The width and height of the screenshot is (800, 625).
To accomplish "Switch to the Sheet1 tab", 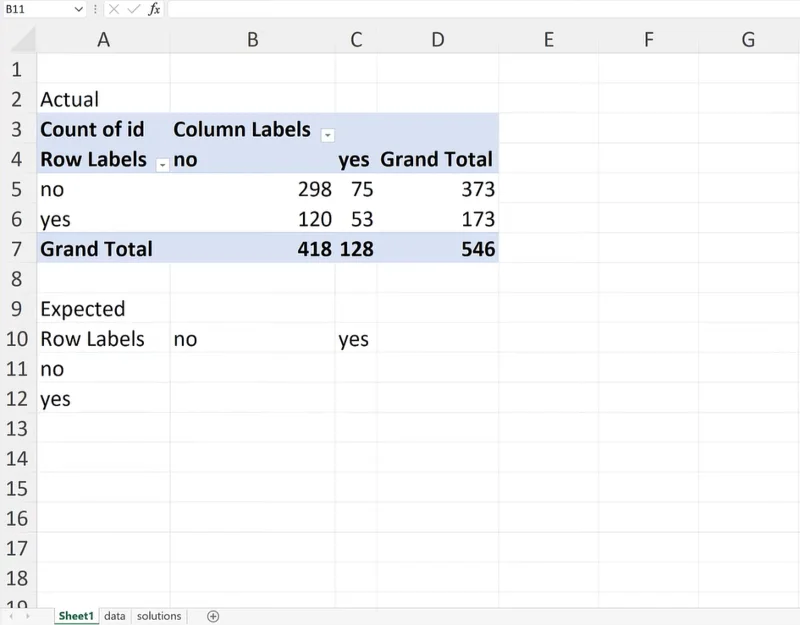I will click(76, 616).
